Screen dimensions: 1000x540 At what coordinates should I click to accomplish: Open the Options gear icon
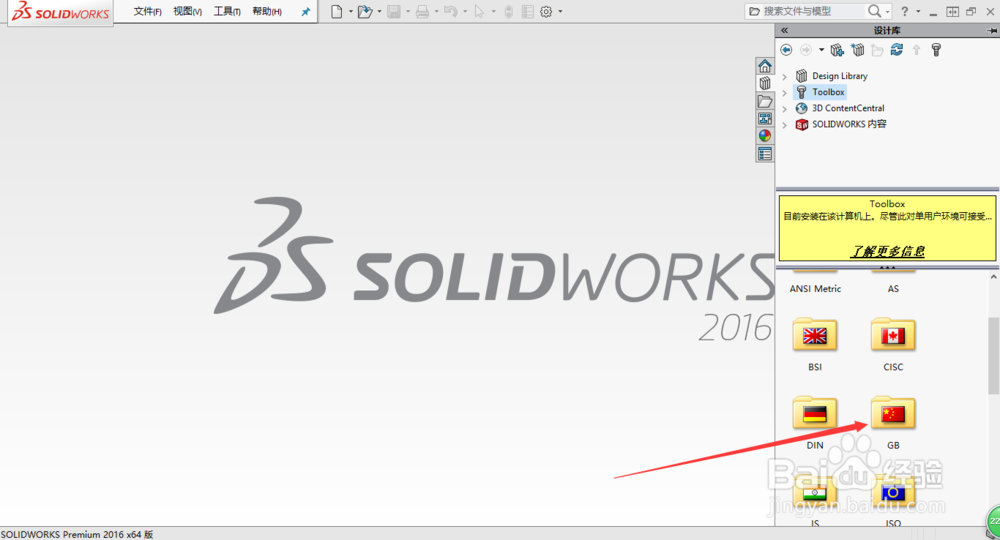pyautogui.click(x=546, y=11)
